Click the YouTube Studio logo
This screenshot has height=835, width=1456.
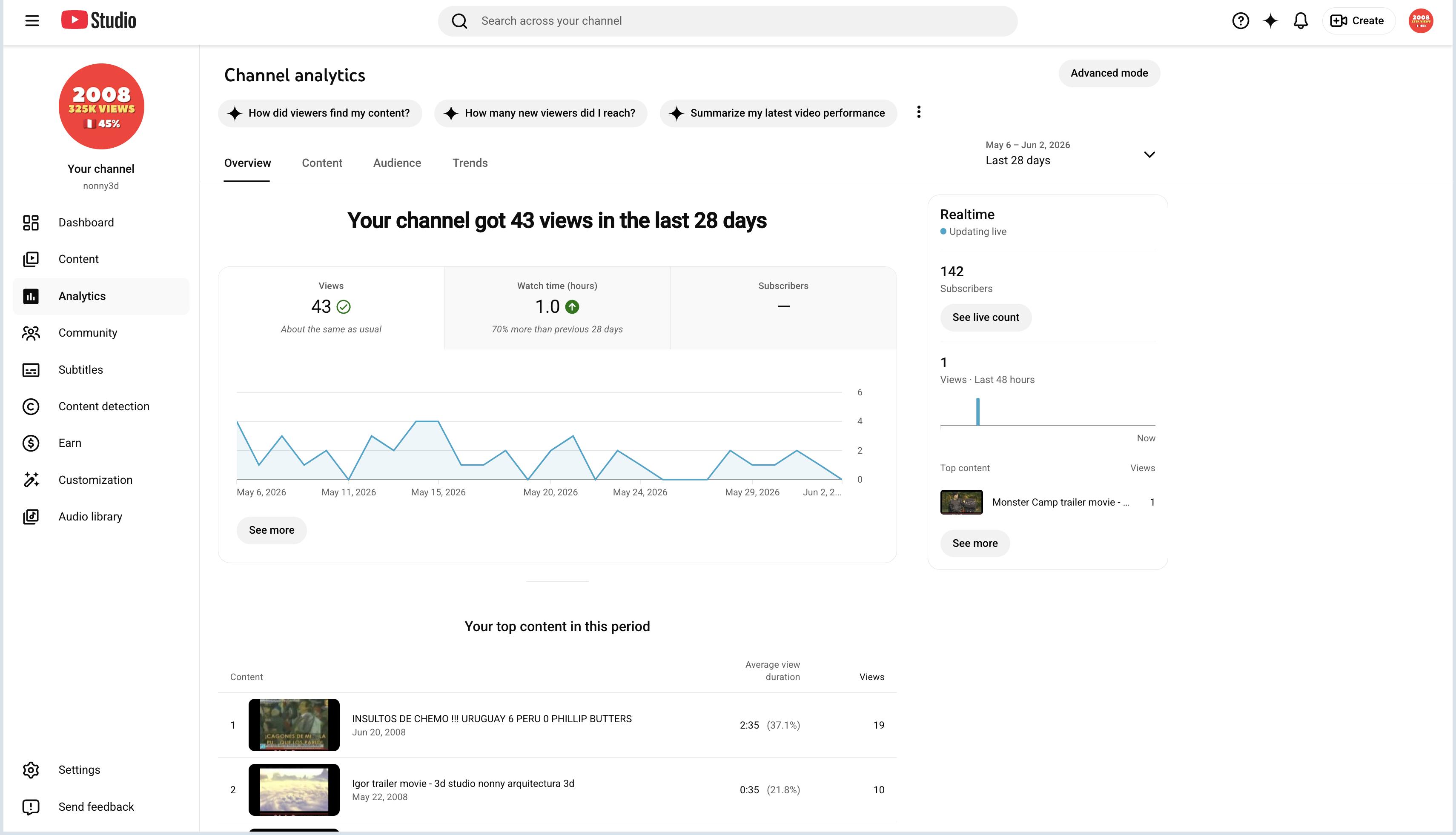pyautogui.click(x=99, y=21)
